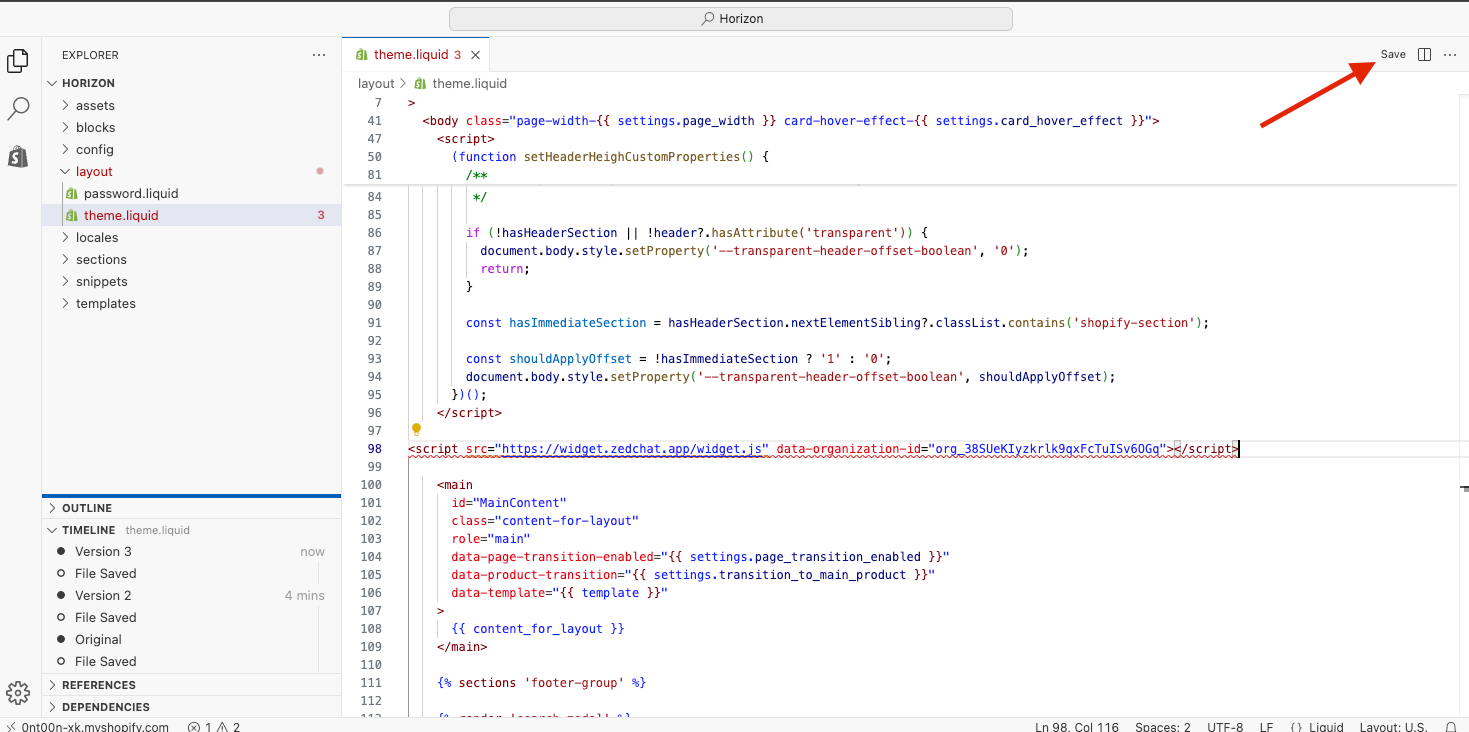This screenshot has width=1469, height=732.
Task: Collapse the layout folder
Action: pyautogui.click(x=94, y=171)
